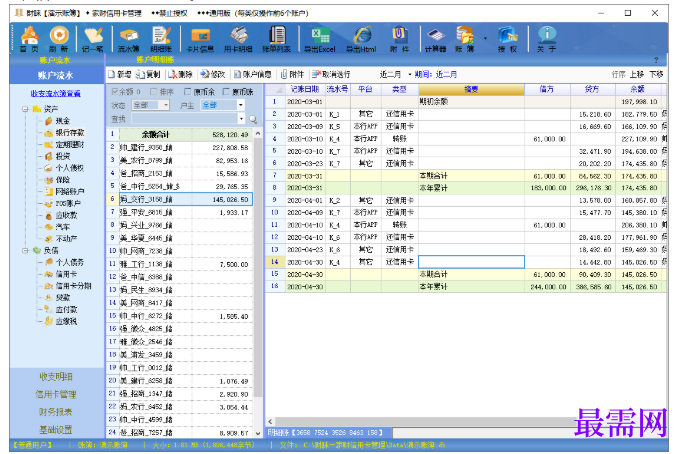Open the 关于 about icon

547,39
